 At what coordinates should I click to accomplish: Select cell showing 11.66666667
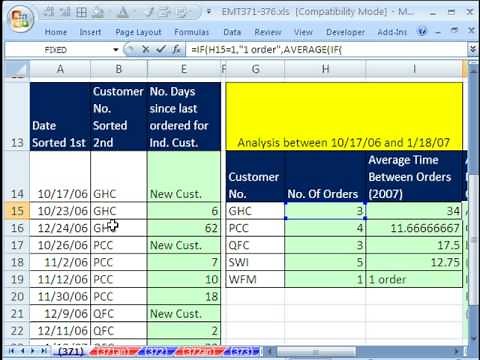coord(414,228)
